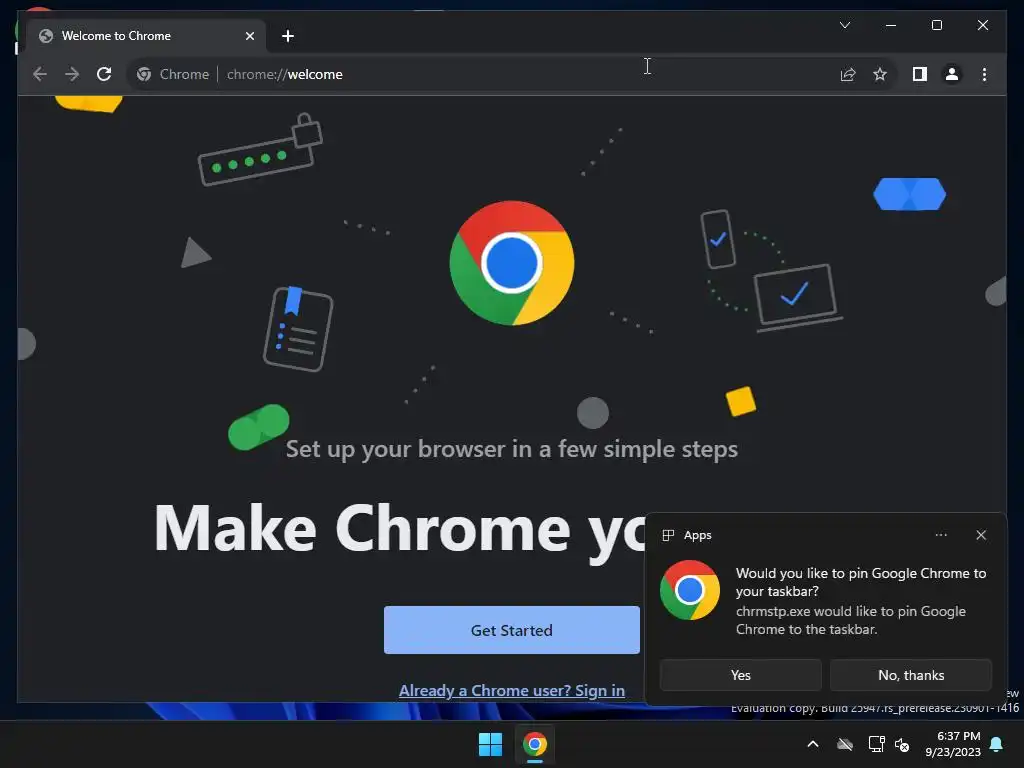This screenshot has width=1024, height=768.
Task: Click the back navigation arrow
Action: 40,74
